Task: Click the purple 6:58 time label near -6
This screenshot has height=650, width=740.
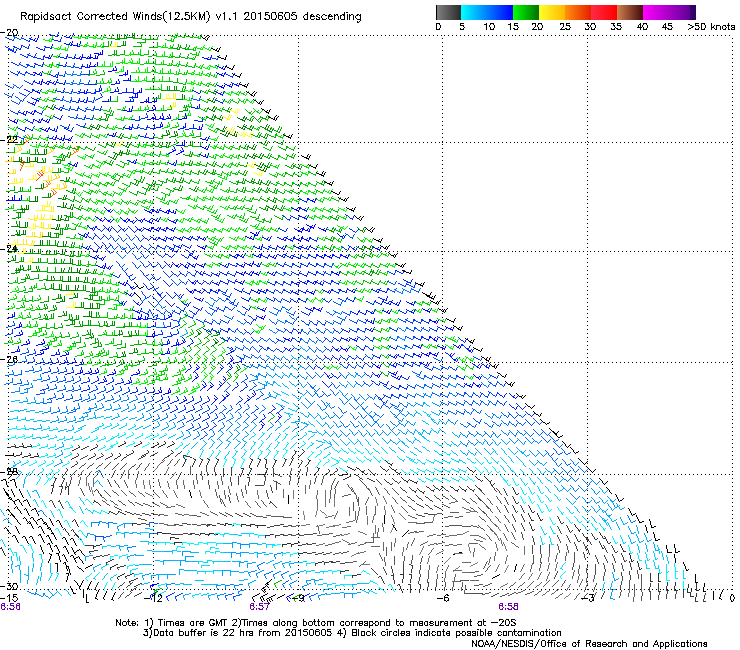Action: coord(508,607)
